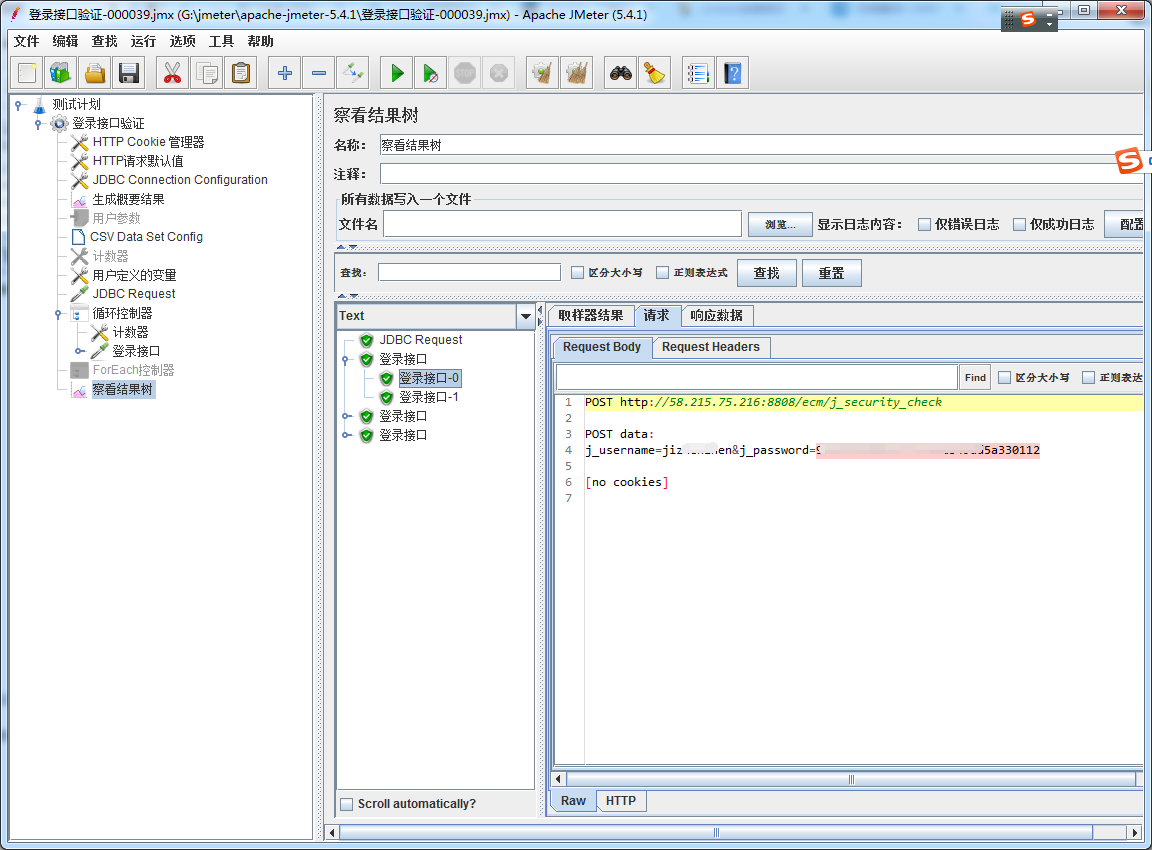Click the Start no pauses icon
1152x850 pixels.
[x=431, y=73]
